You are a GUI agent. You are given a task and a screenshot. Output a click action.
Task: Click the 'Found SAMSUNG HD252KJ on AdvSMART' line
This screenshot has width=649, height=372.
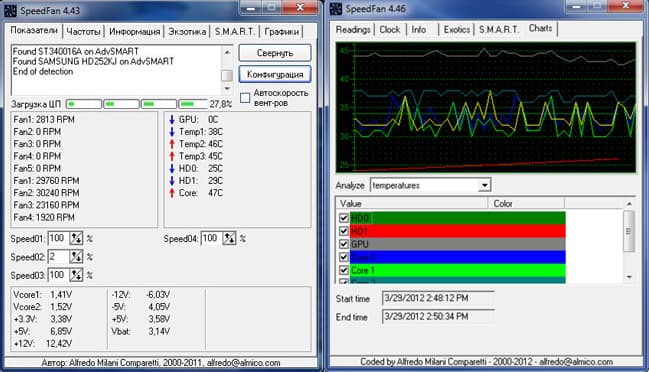tap(93, 61)
